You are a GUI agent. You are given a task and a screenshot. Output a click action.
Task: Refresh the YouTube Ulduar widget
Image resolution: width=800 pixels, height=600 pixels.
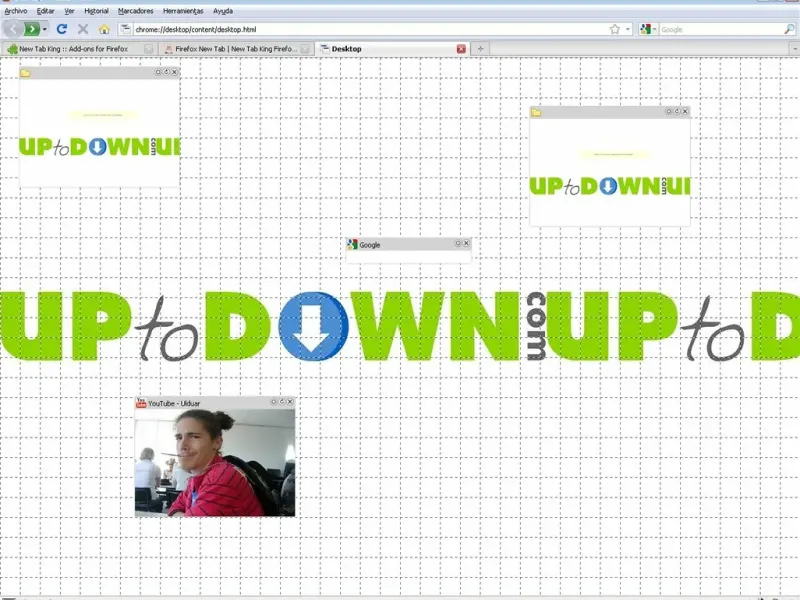click(x=282, y=402)
